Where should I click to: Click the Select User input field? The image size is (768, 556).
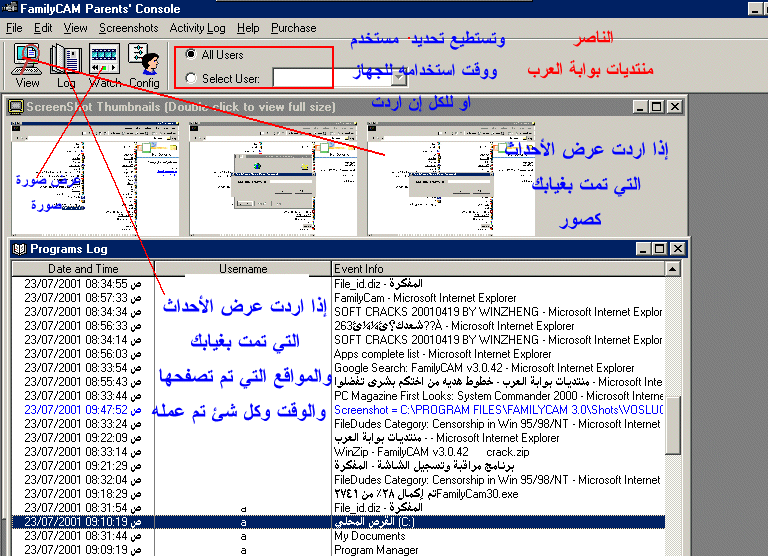[333, 77]
